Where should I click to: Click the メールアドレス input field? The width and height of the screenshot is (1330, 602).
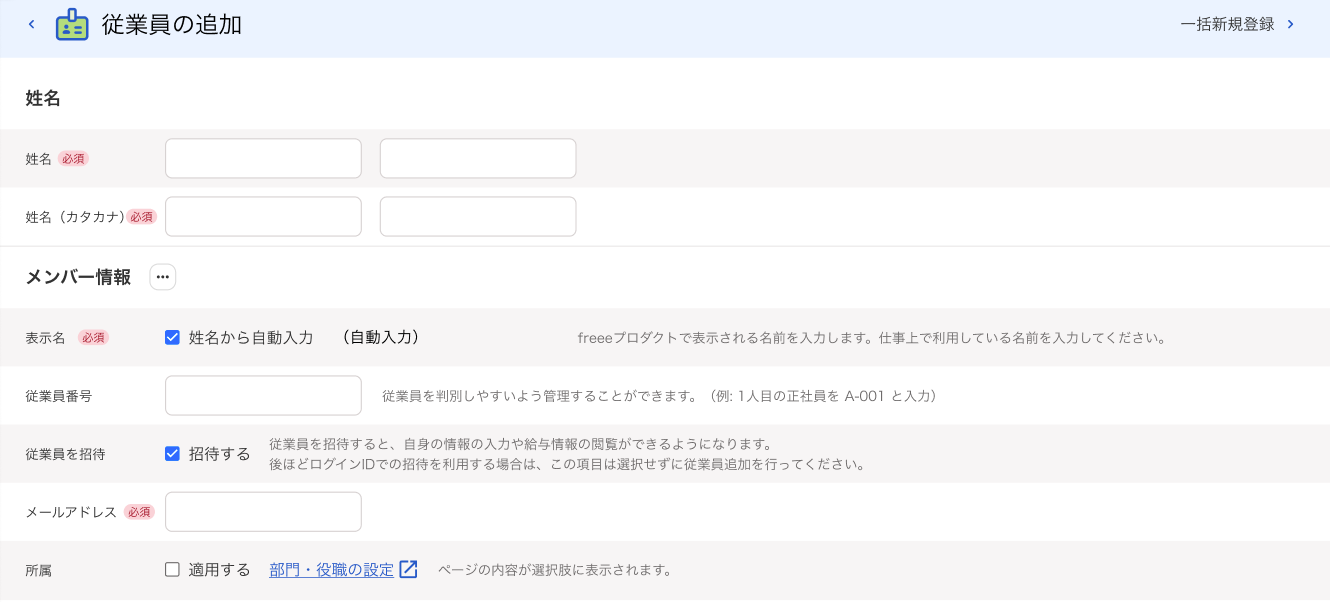(263, 512)
